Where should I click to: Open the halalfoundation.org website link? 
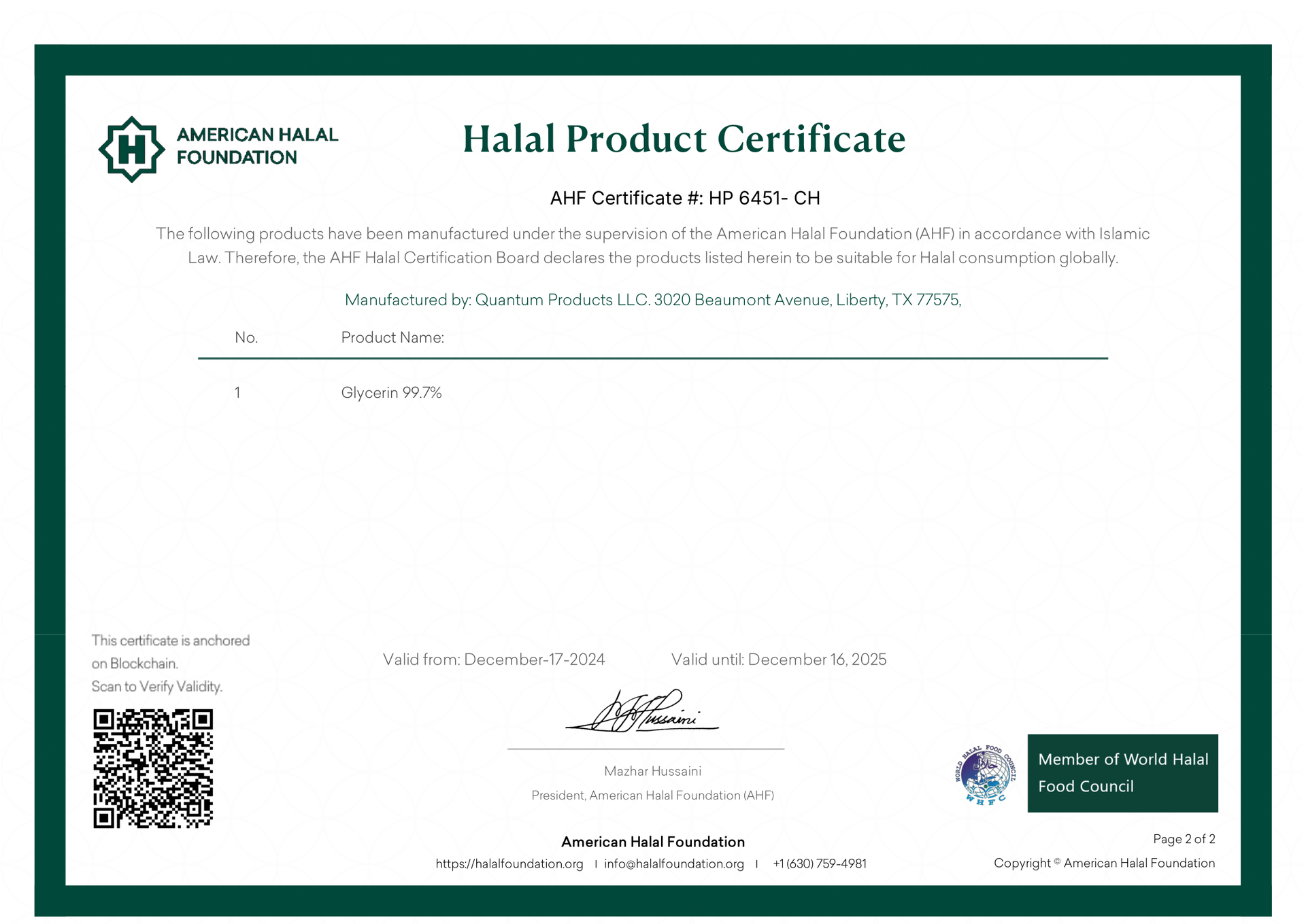pyautogui.click(x=509, y=863)
